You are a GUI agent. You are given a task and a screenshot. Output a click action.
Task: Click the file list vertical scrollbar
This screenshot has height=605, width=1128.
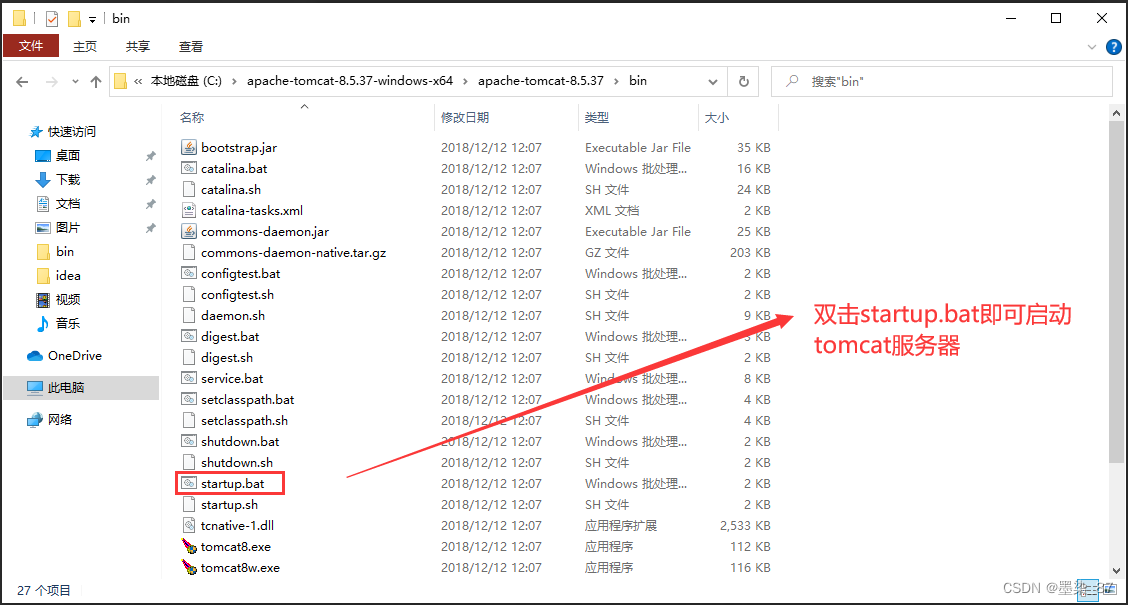coord(1116,294)
